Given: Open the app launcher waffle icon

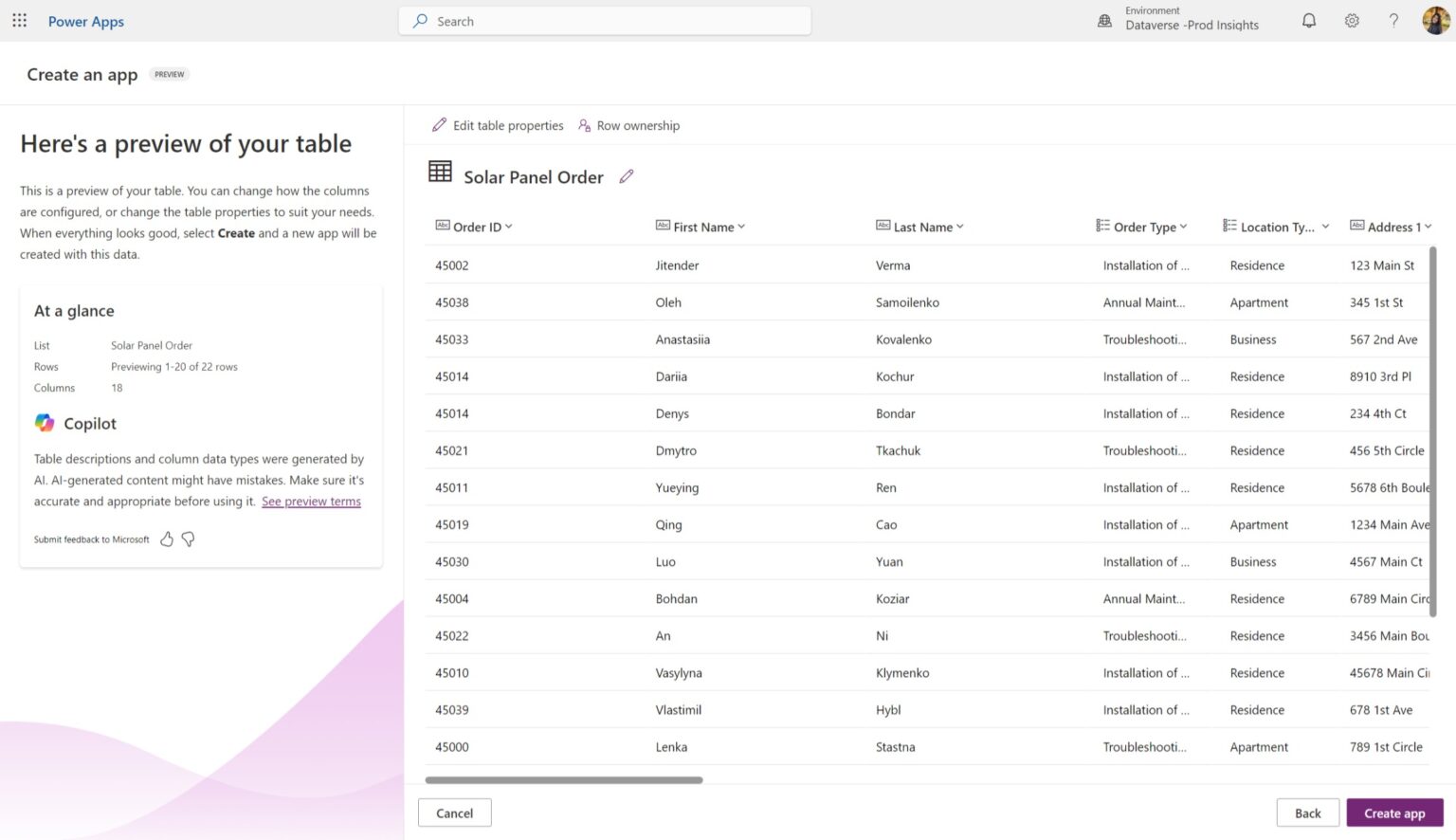Looking at the screenshot, I should coord(19,20).
